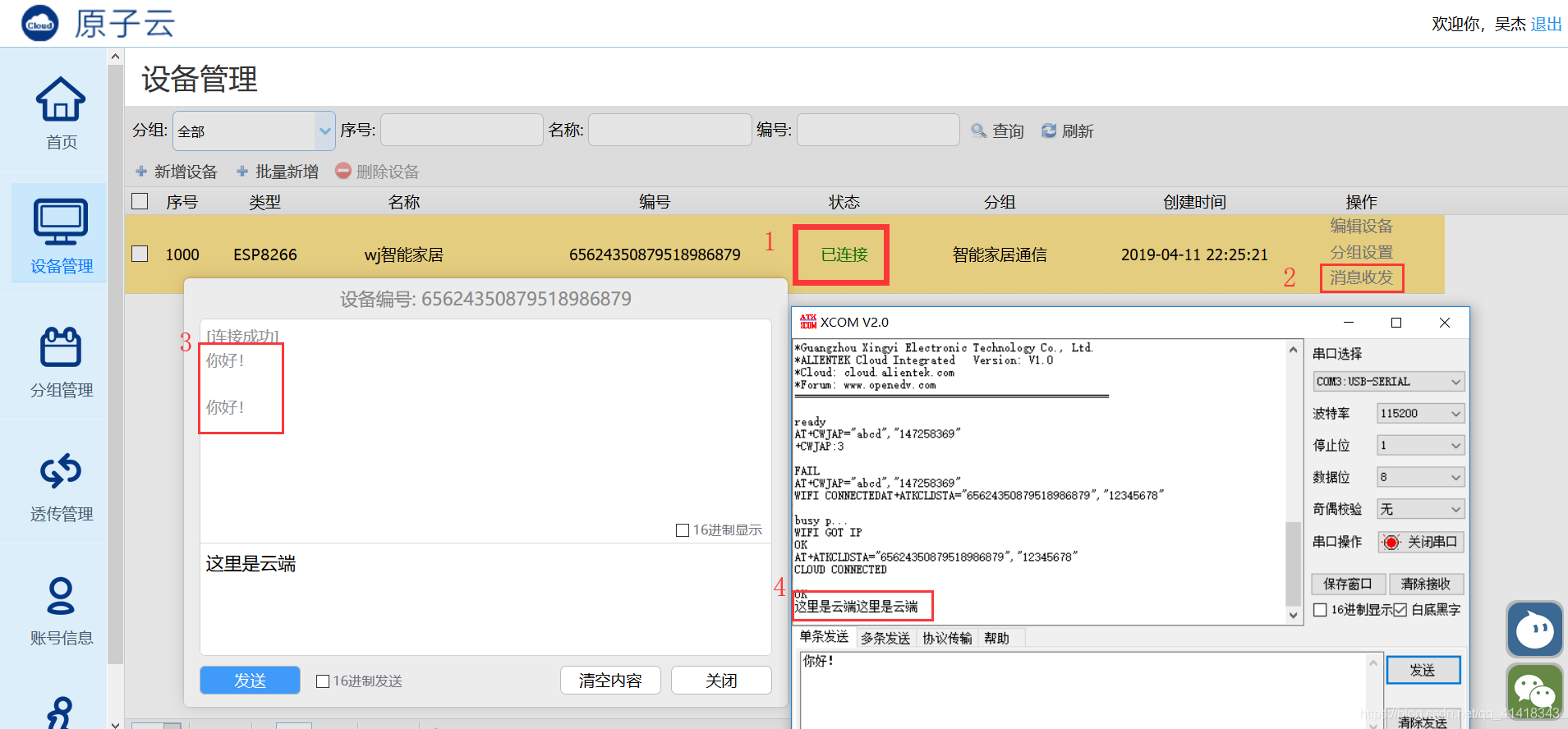Select the 设备管理 monitor icon
The height and width of the screenshot is (729, 1568).
61,222
